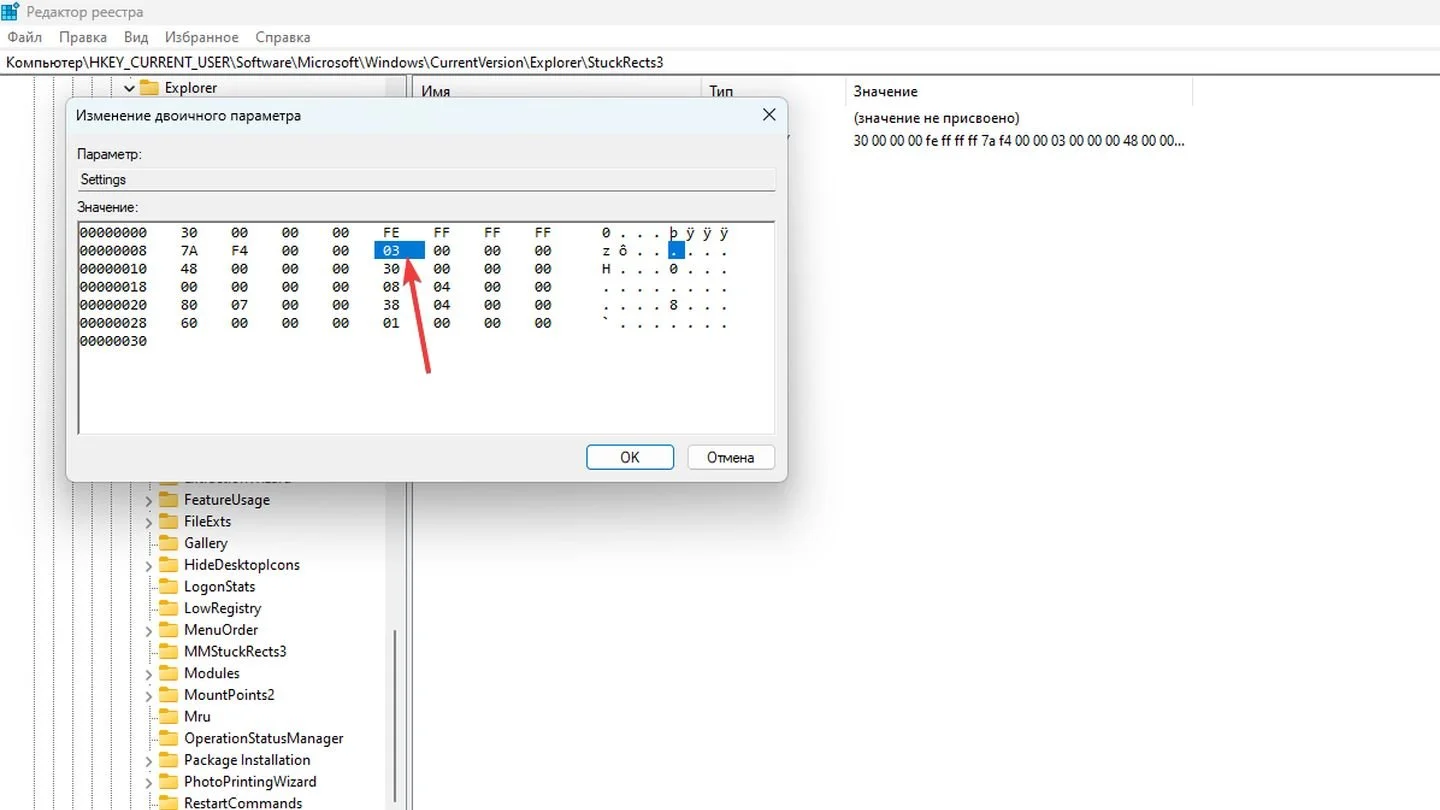The height and width of the screenshot is (810, 1440).
Task: Click the Mru folder icon
Action: [168, 716]
